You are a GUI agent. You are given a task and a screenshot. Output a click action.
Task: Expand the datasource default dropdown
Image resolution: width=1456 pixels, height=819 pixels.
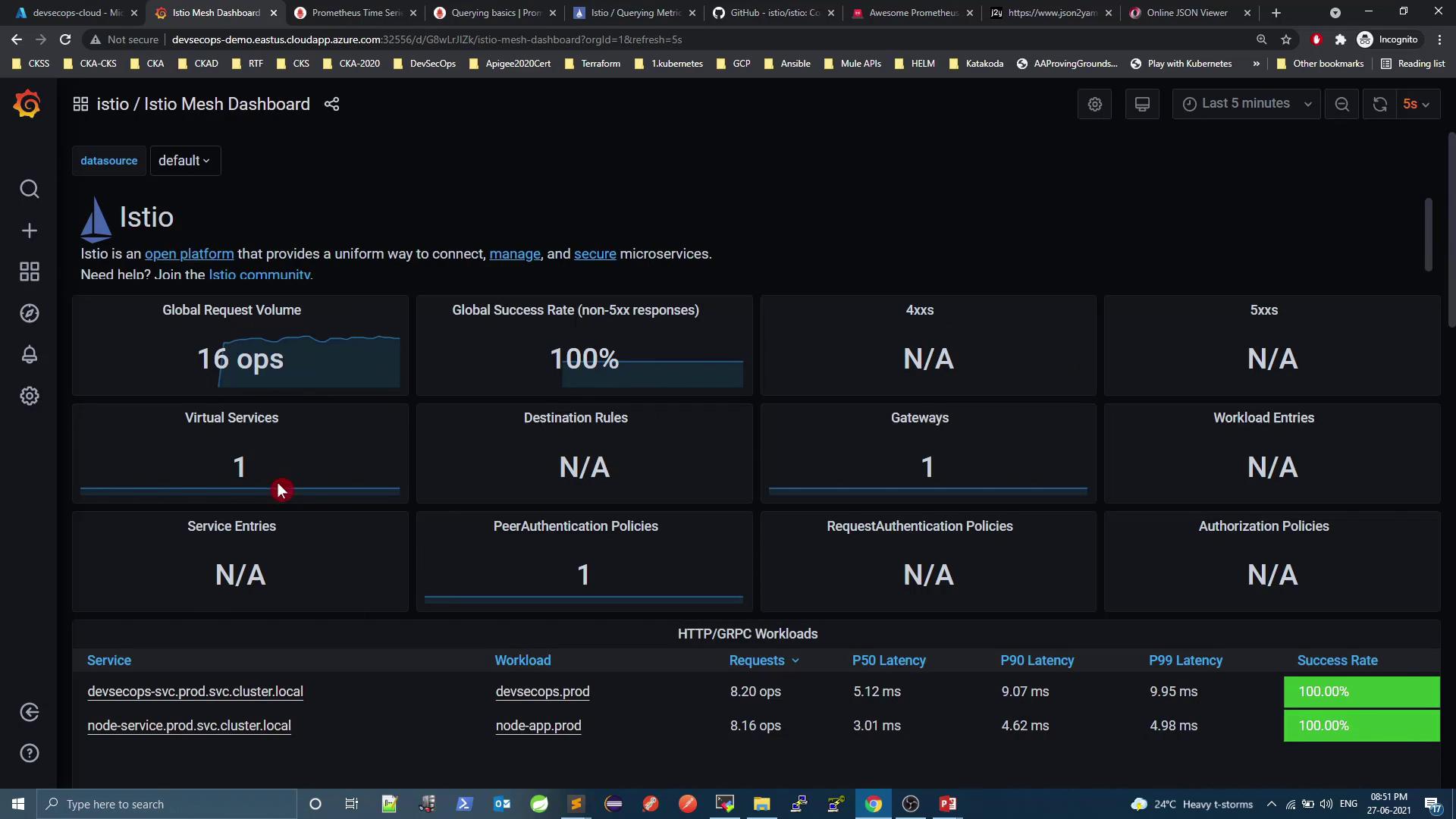[x=184, y=161]
